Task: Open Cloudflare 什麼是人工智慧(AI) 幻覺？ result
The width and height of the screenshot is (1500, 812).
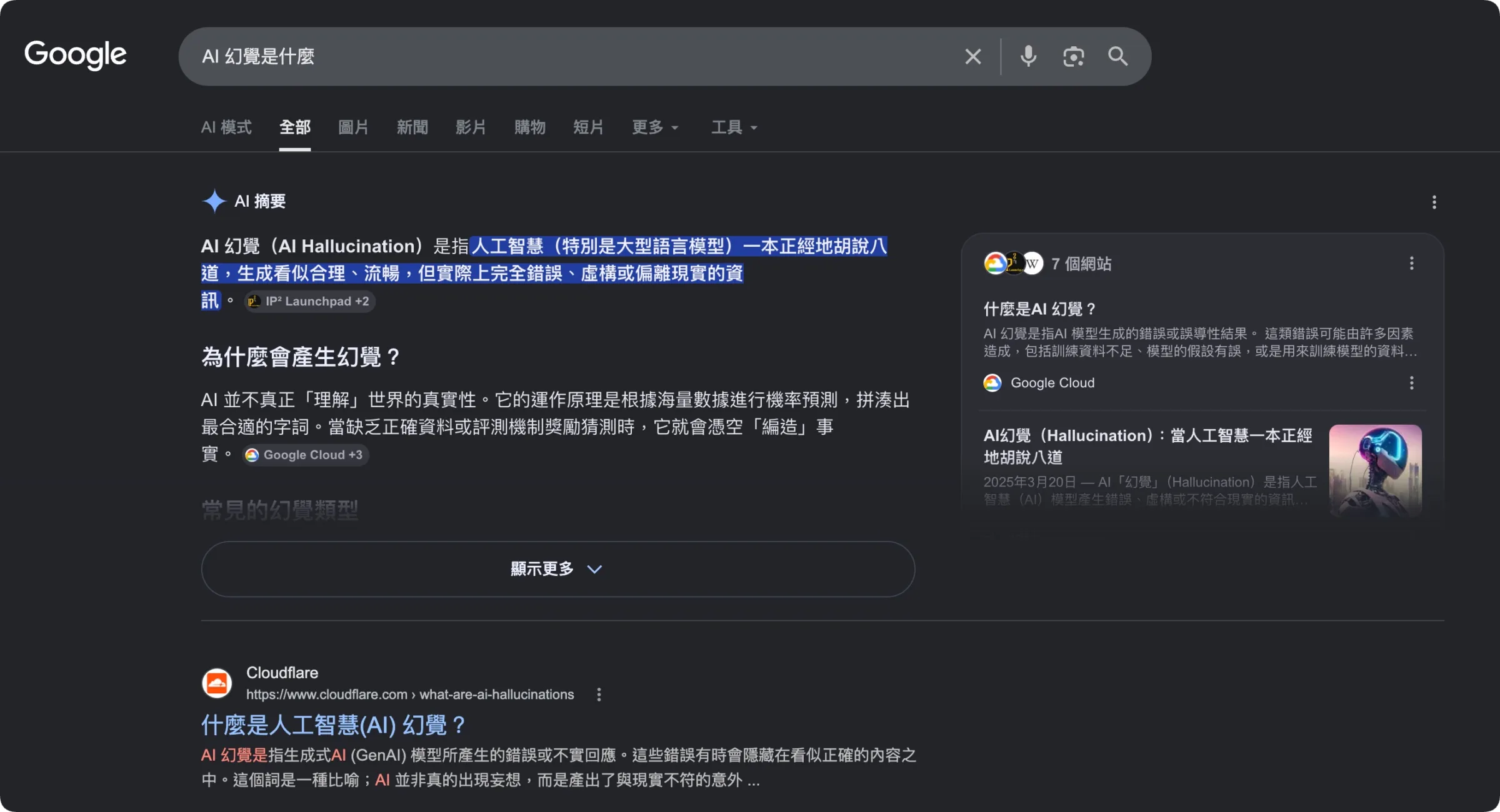Action: pyautogui.click(x=333, y=725)
